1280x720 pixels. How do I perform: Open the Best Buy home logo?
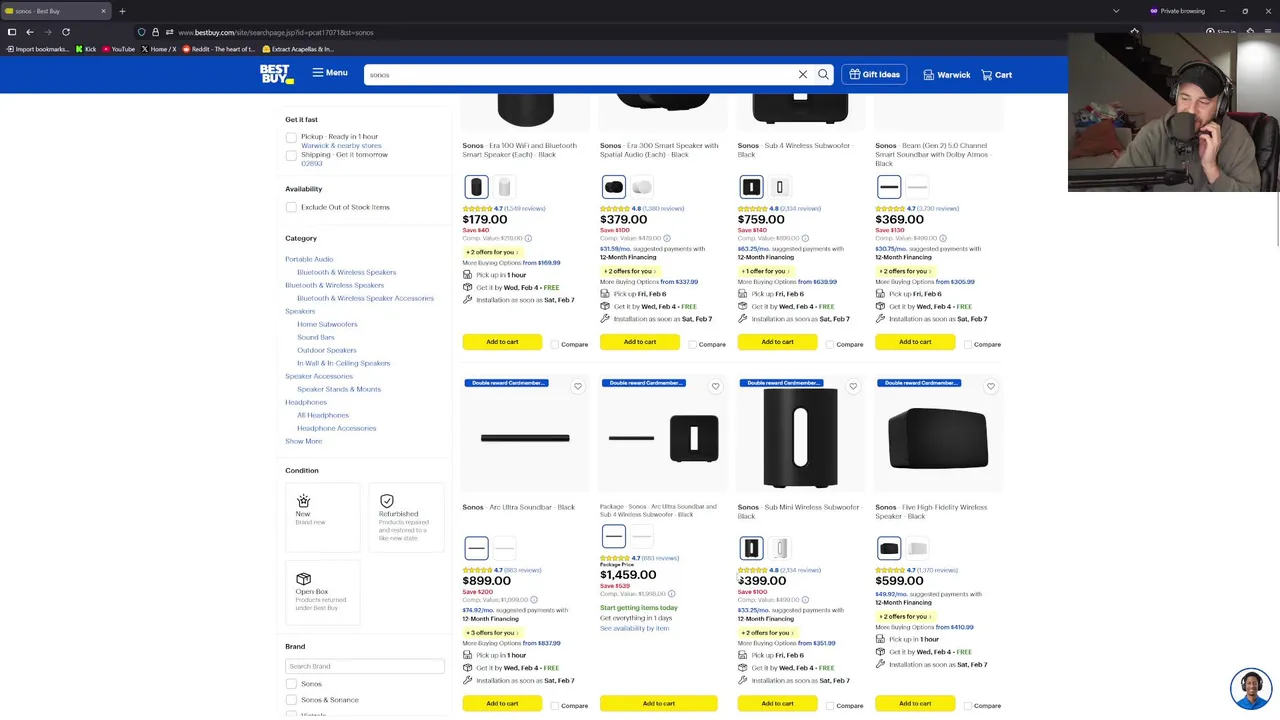pyautogui.click(x=276, y=74)
